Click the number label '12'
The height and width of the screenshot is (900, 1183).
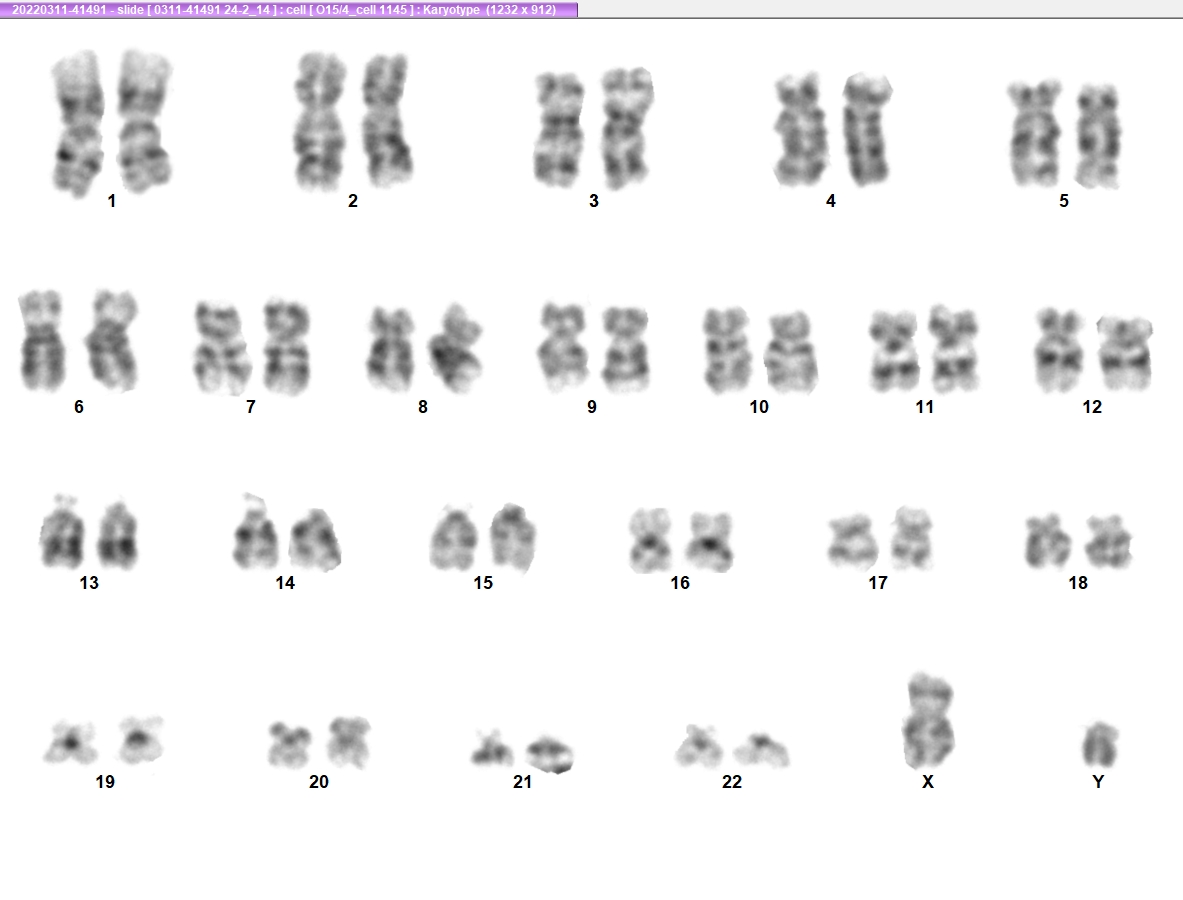pyautogui.click(x=1092, y=407)
